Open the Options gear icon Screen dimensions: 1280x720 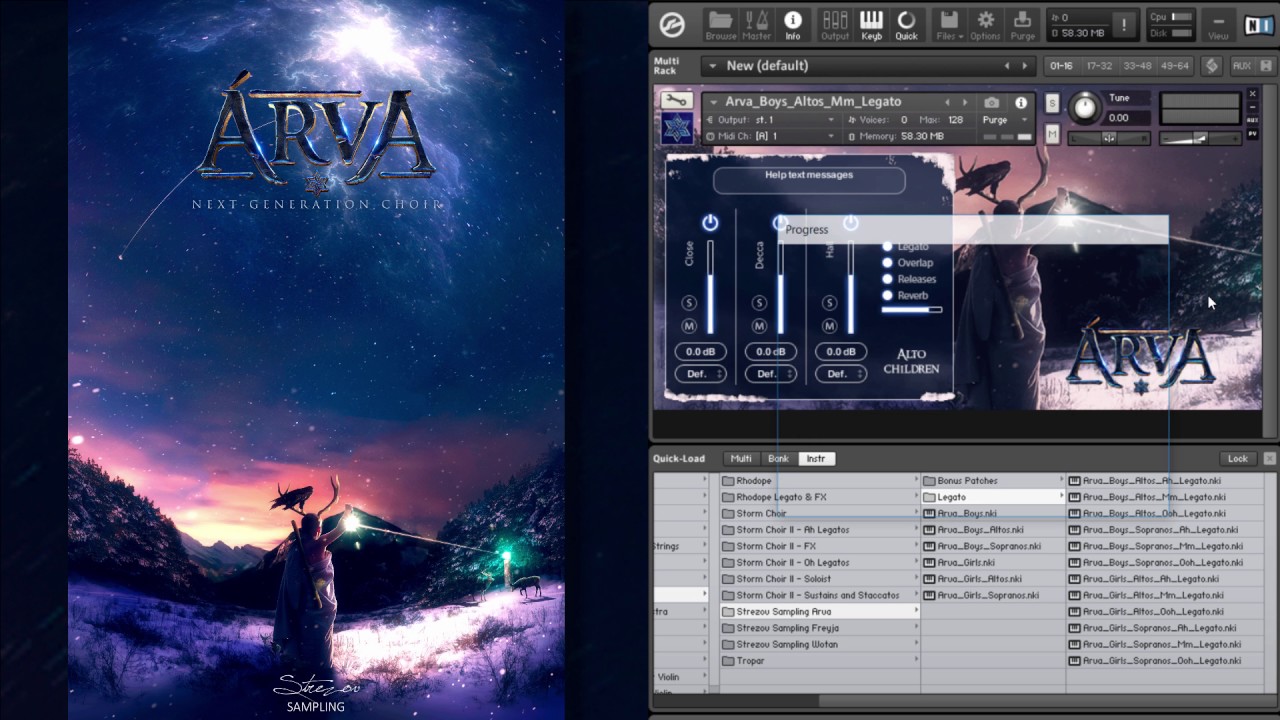985,24
